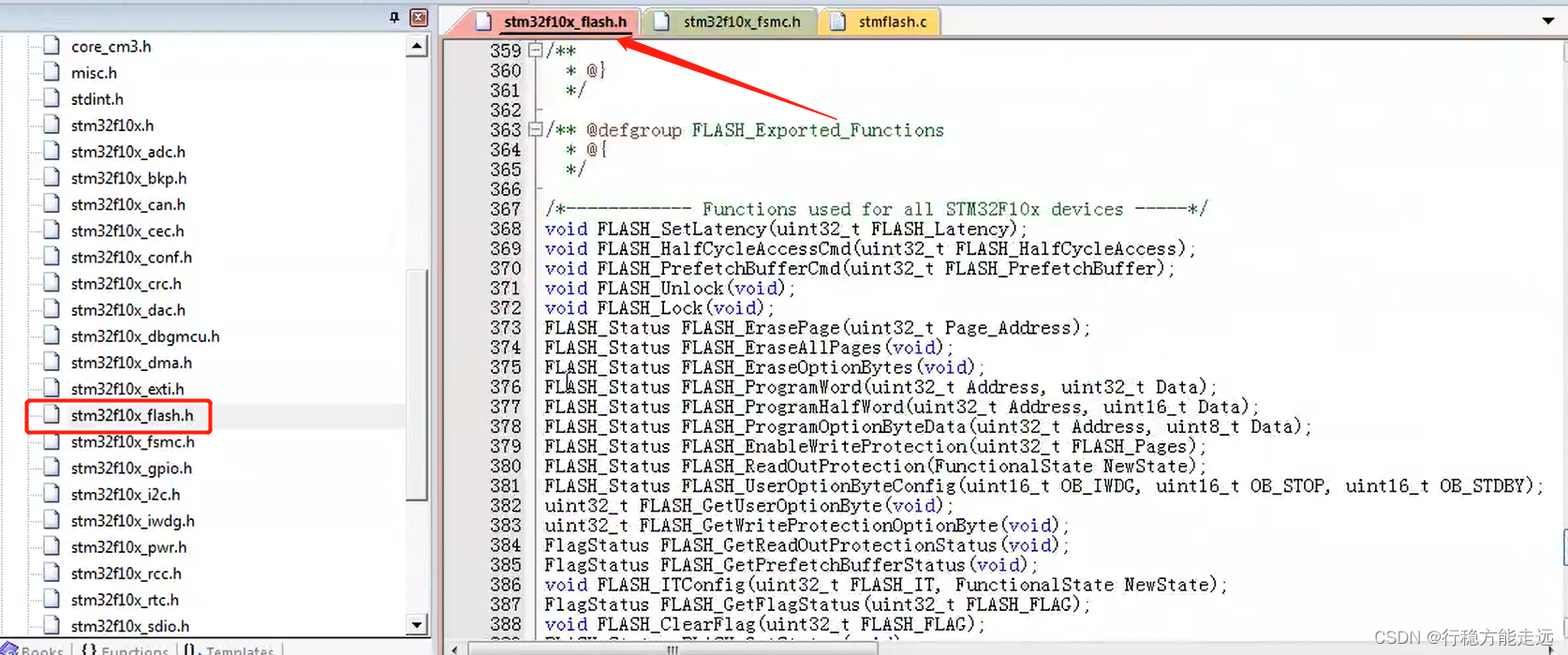
Task: Switch to the stmflash.c tab
Action: click(879, 22)
